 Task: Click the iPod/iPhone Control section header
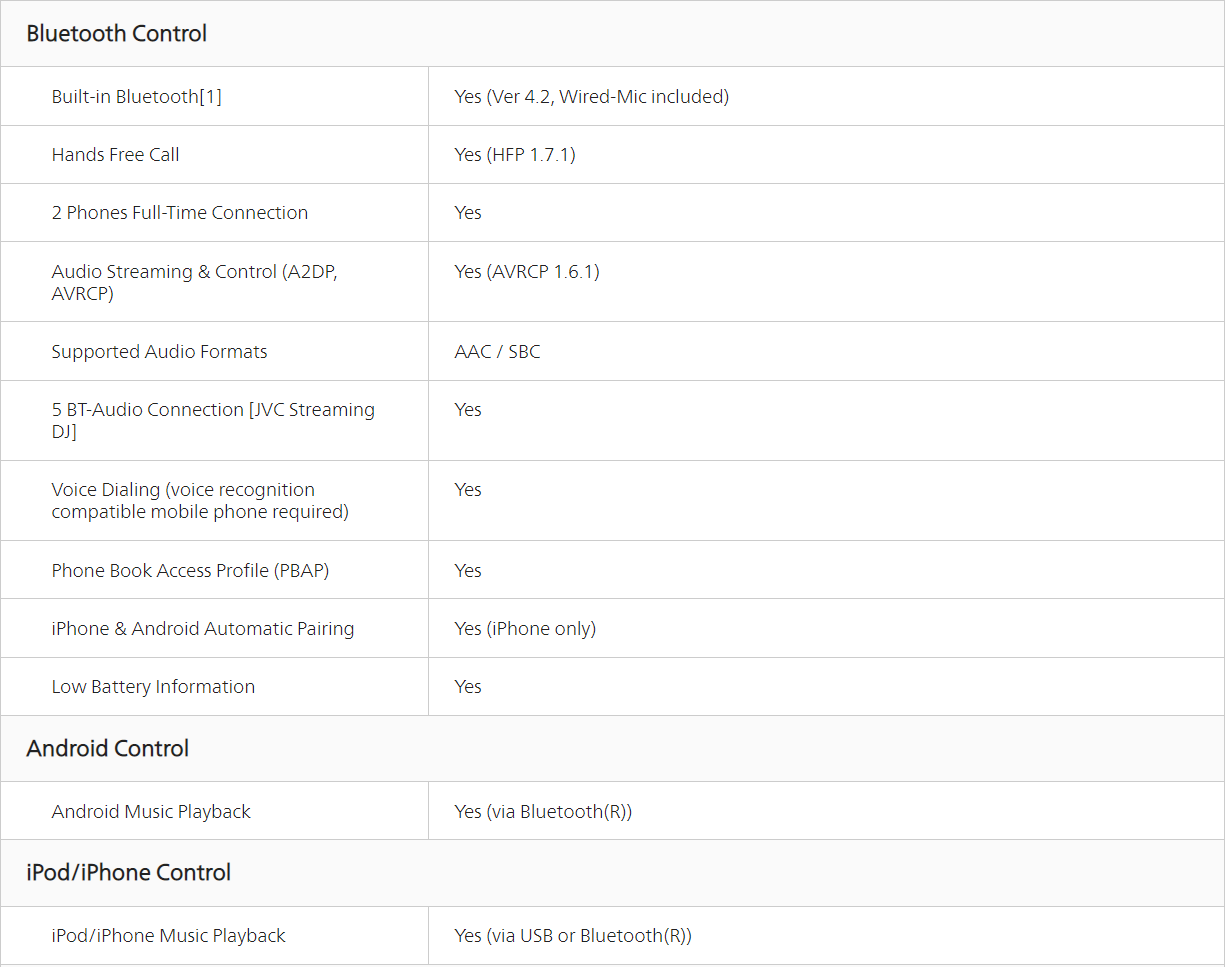coord(129,873)
